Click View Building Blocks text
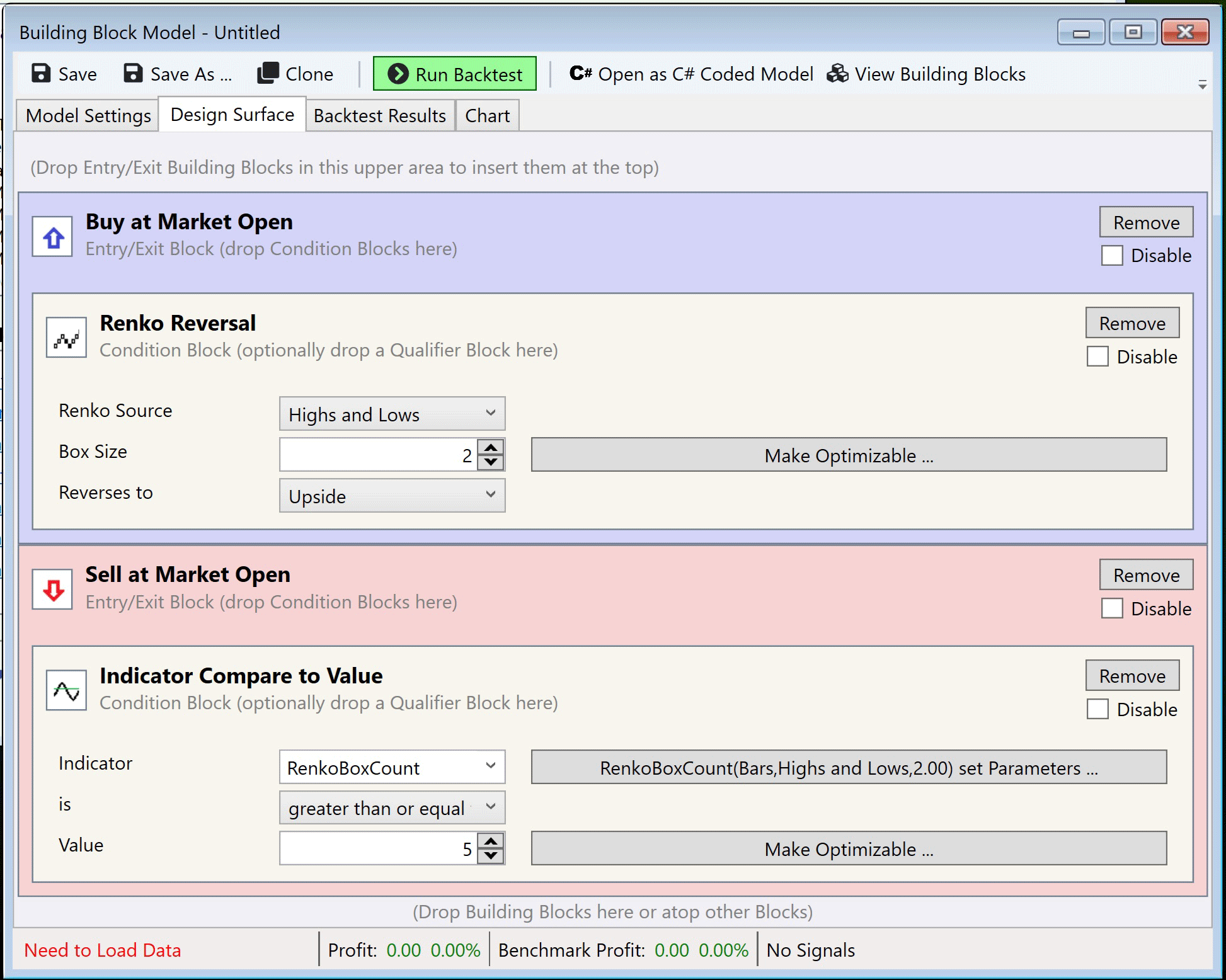 pos(940,74)
